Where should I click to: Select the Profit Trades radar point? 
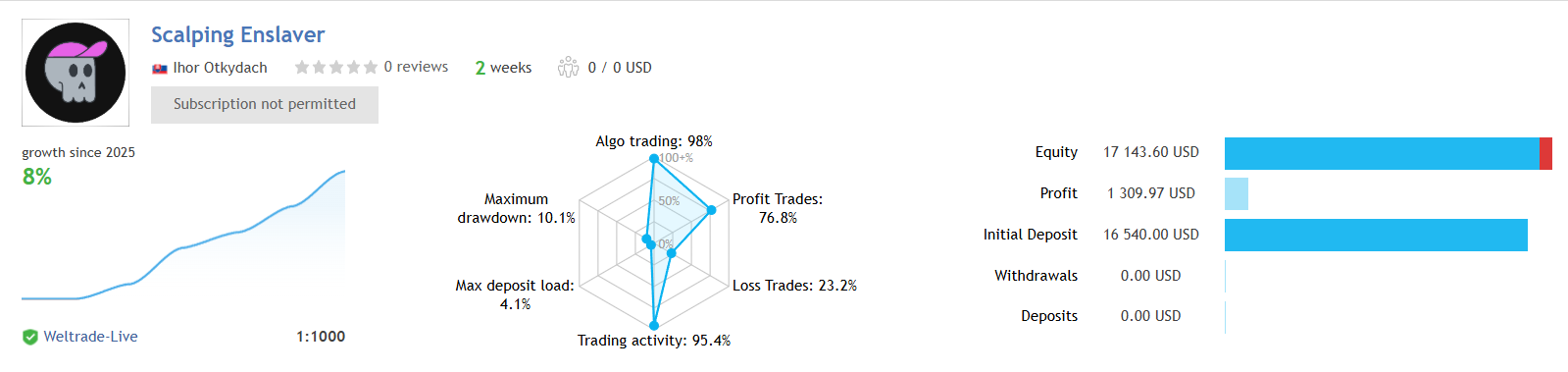pos(712,210)
